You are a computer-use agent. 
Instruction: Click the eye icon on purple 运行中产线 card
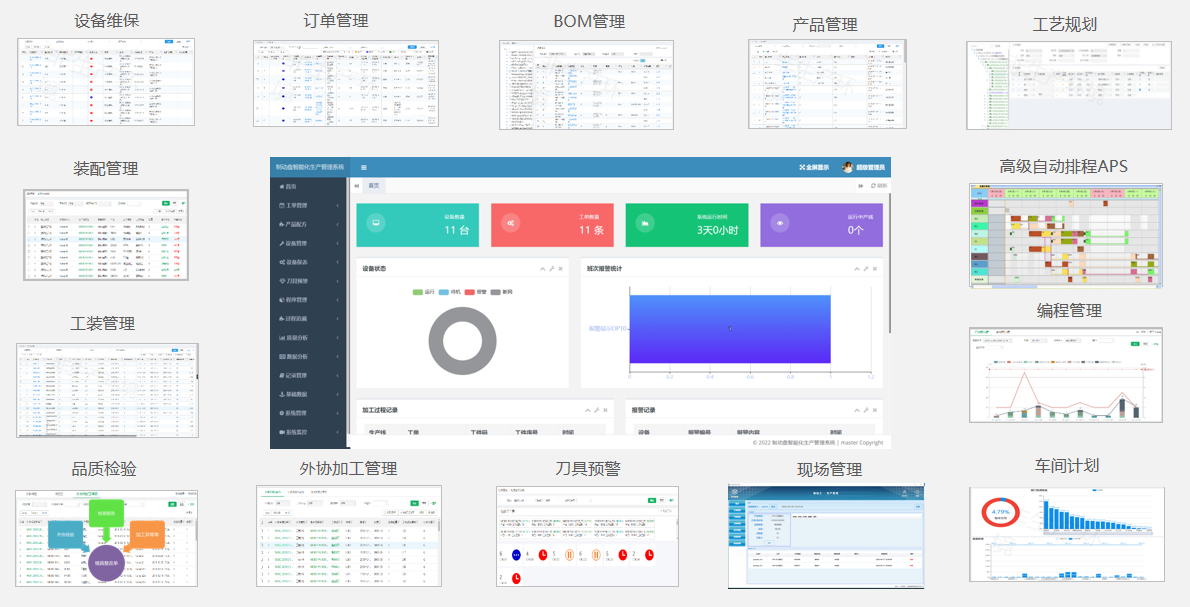point(780,223)
